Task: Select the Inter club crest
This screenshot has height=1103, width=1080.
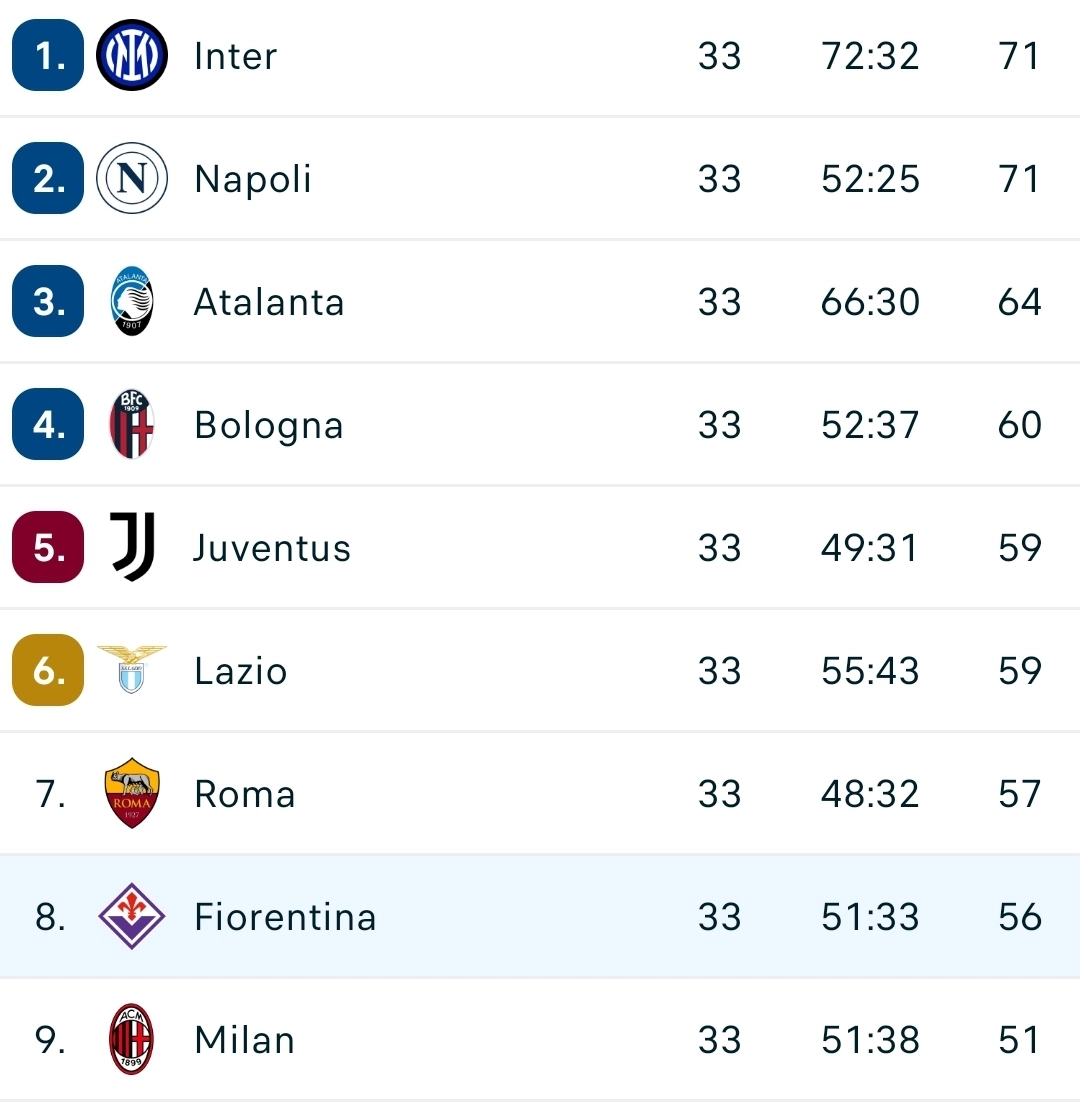Action: tap(131, 55)
